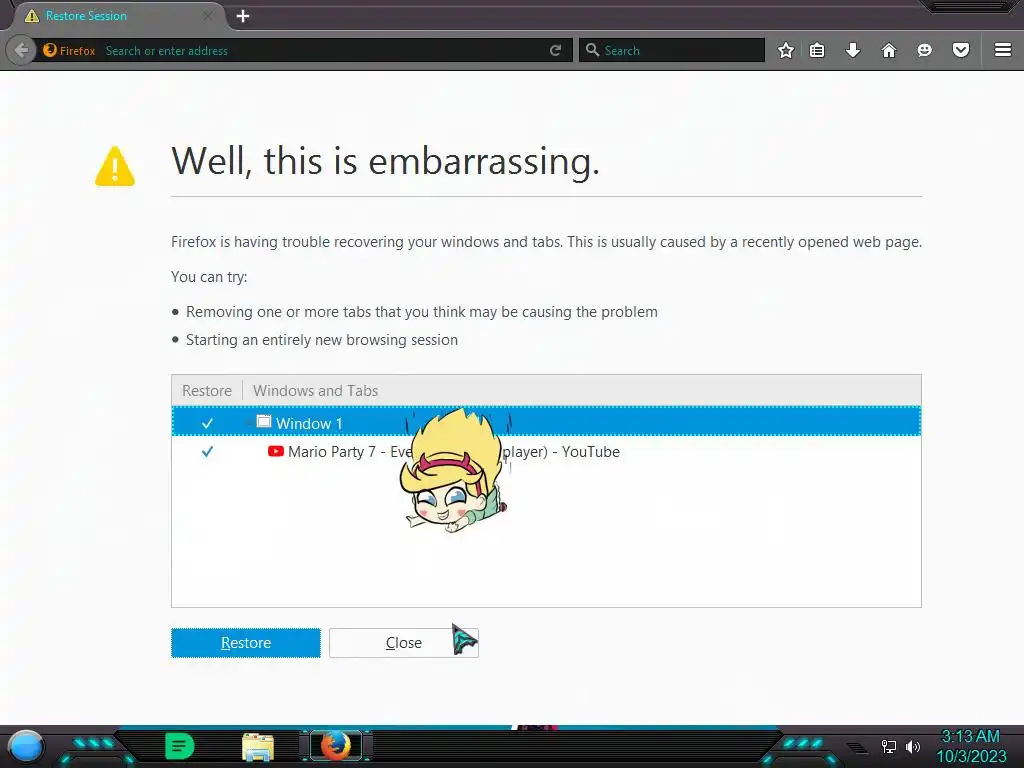Click the Restore column header

pyautogui.click(x=207, y=391)
